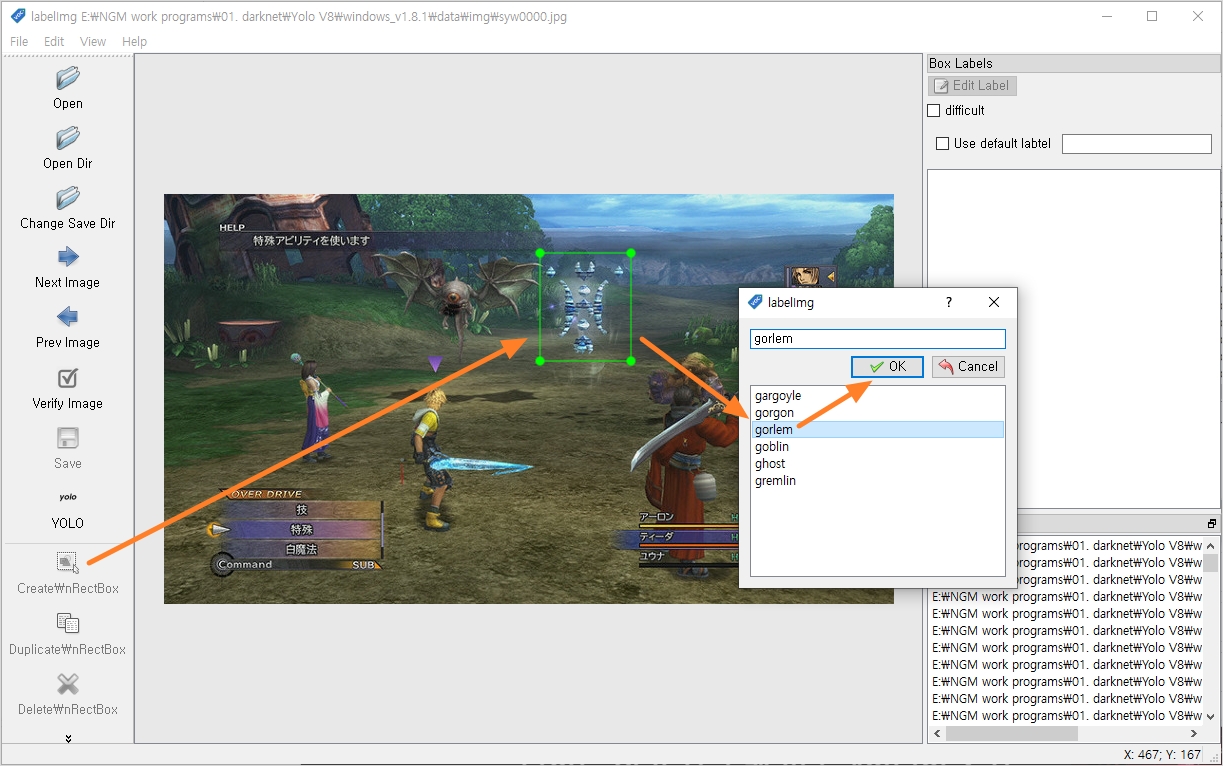This screenshot has height=766, width=1223.
Task: Minimize the labelImg main window
Action: [x=1106, y=16]
